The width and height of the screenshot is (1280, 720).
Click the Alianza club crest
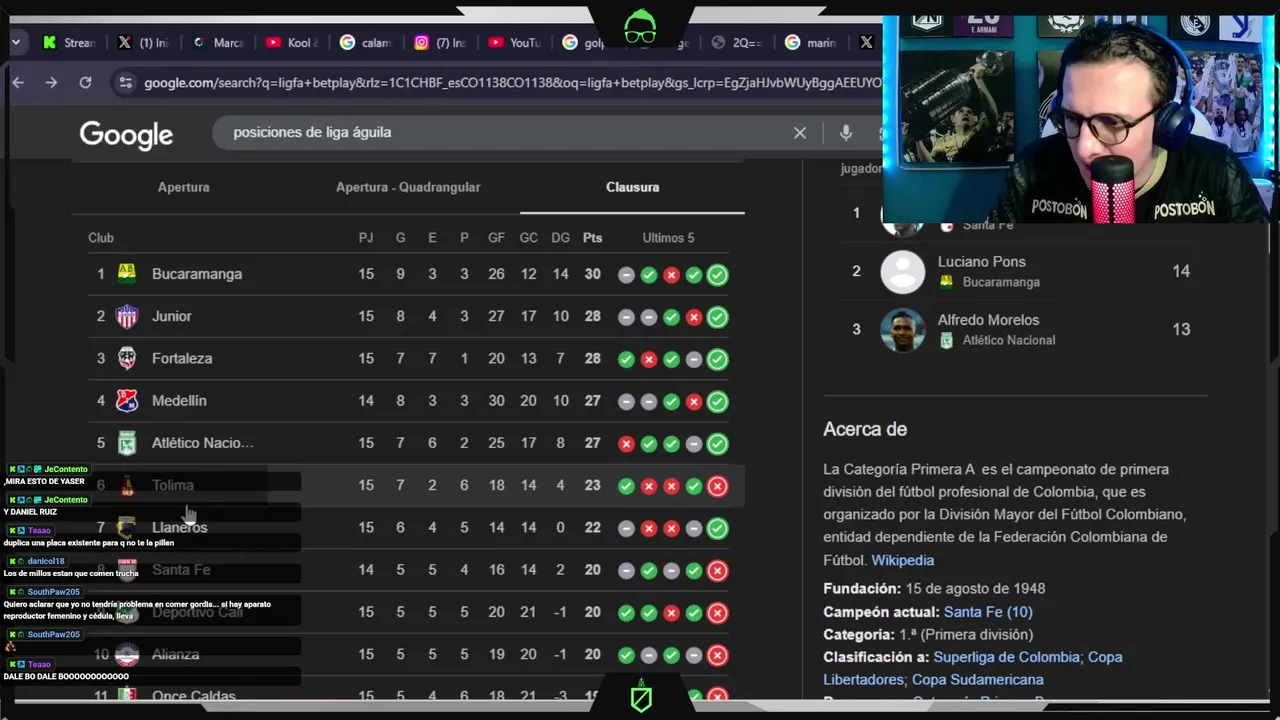(x=127, y=654)
